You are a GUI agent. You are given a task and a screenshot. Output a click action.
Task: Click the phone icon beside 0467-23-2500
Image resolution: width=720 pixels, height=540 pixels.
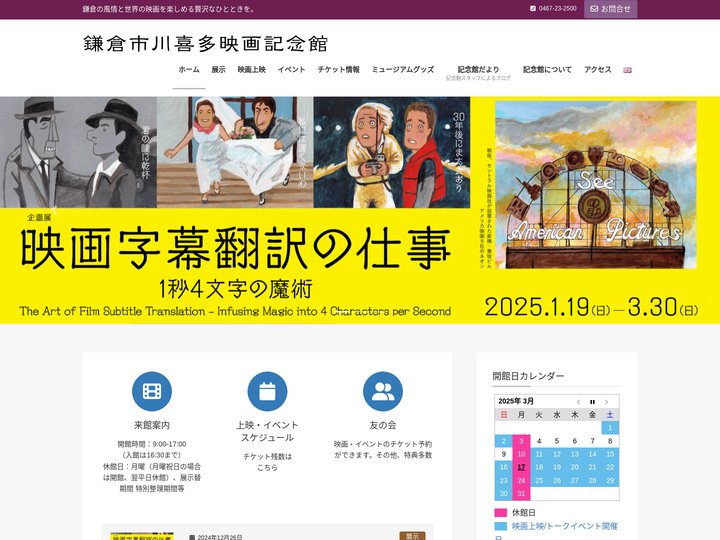(x=533, y=8)
